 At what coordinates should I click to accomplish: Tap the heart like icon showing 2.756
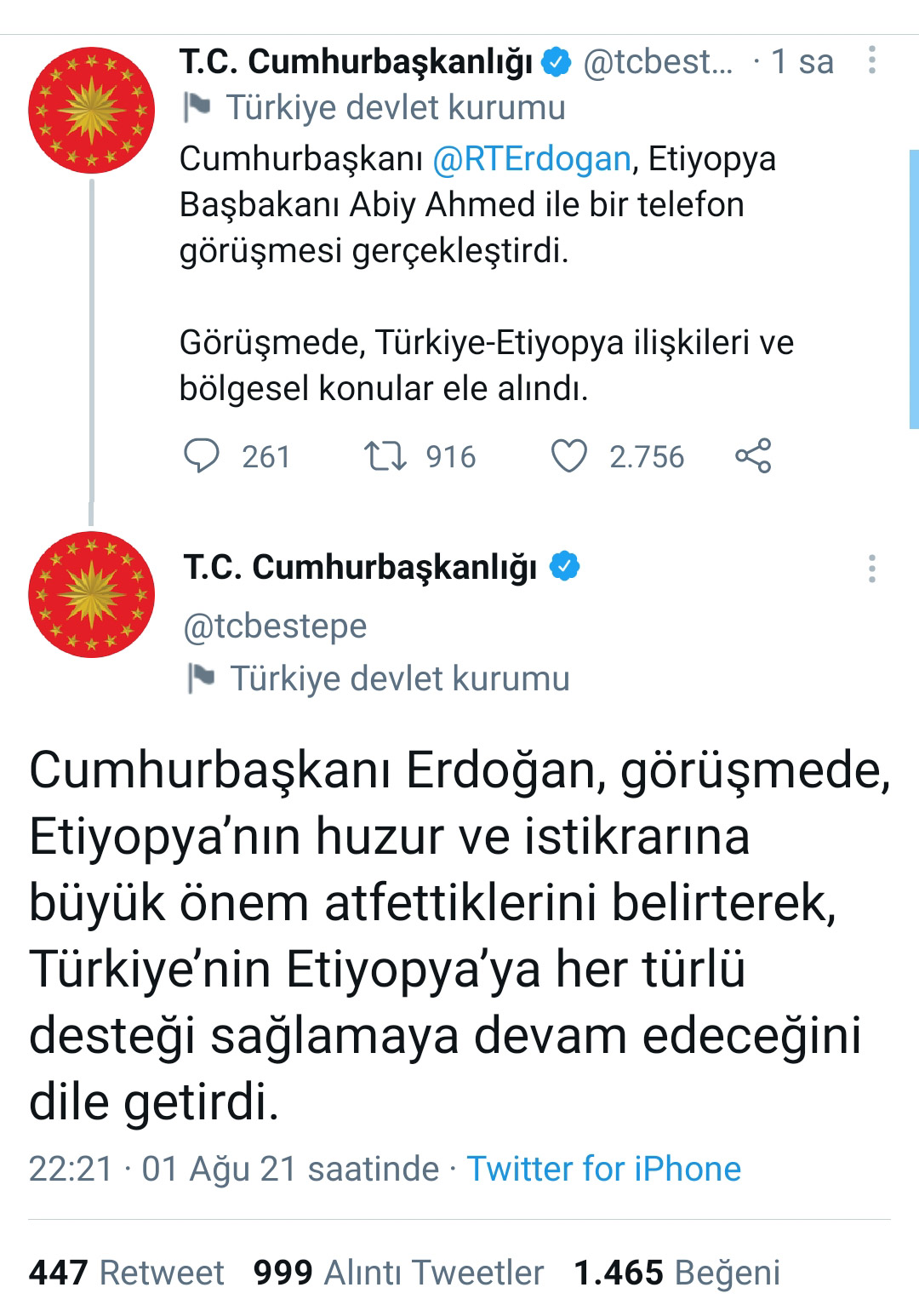click(x=569, y=456)
